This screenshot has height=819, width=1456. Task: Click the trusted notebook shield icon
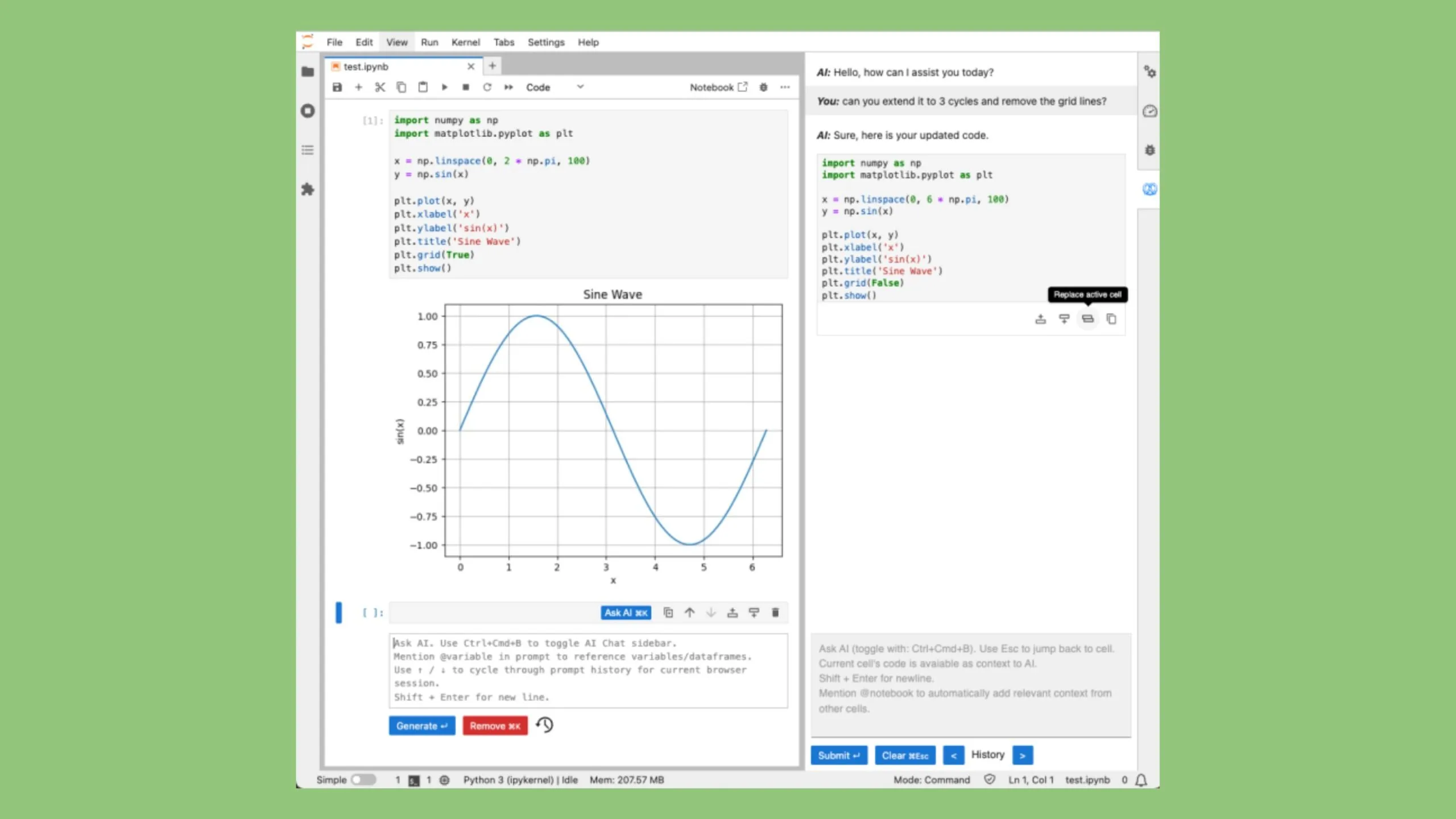tap(990, 780)
